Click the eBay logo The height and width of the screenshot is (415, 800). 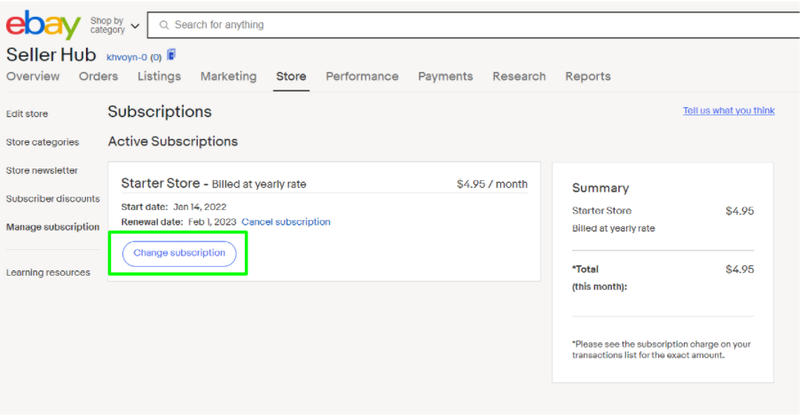[43, 25]
